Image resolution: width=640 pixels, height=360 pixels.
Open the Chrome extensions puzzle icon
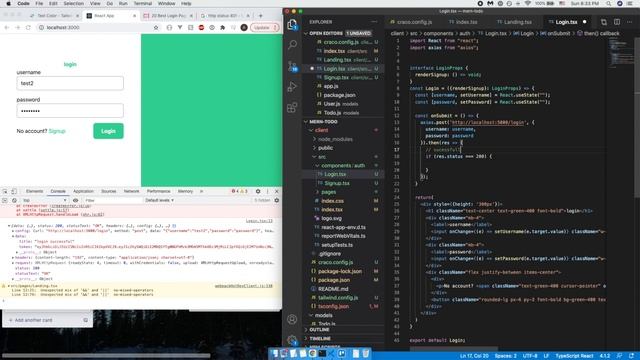click(222, 27)
